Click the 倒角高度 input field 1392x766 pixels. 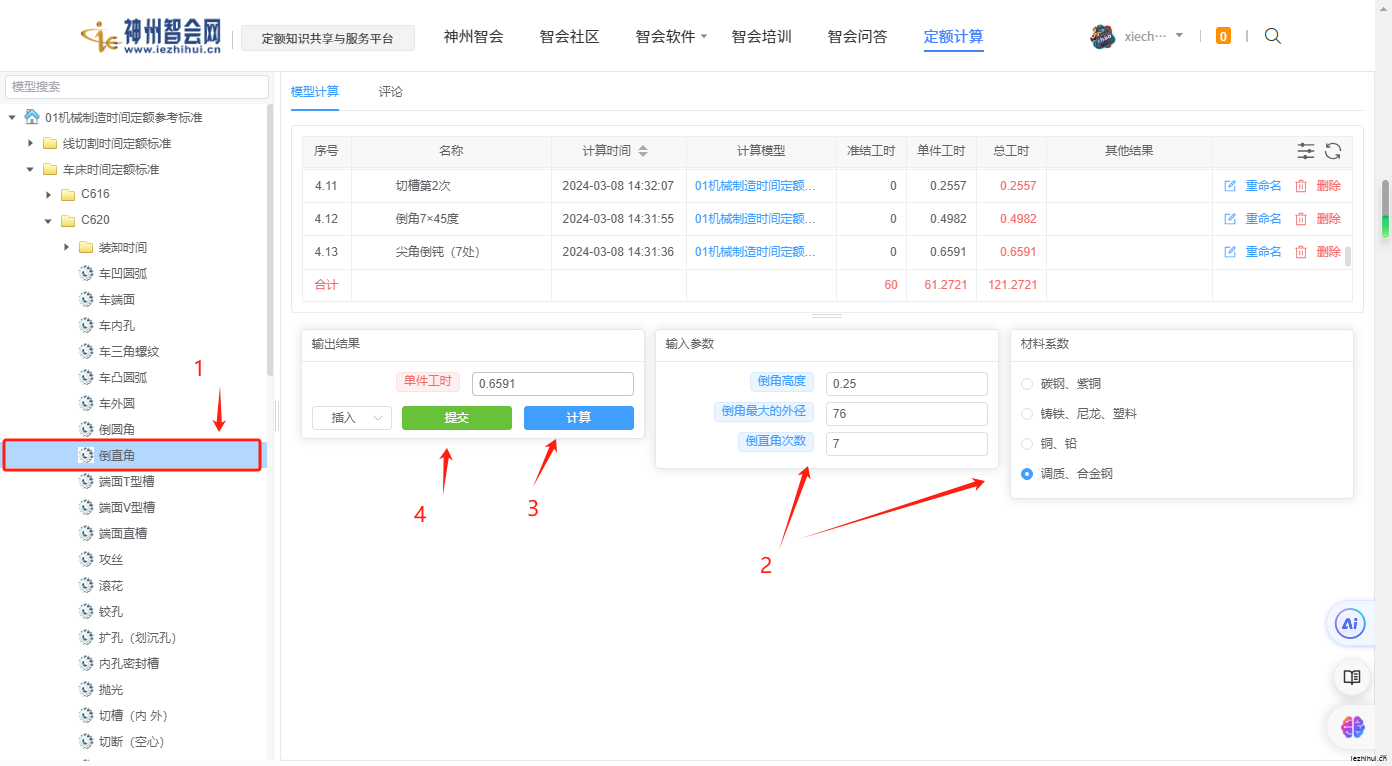tap(906, 384)
